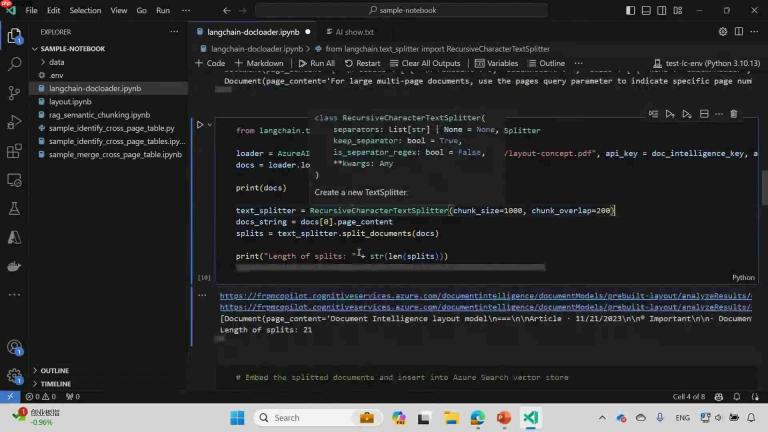Screen dimensions: 768x432
Task: Open the Source Control view
Action: (14, 93)
